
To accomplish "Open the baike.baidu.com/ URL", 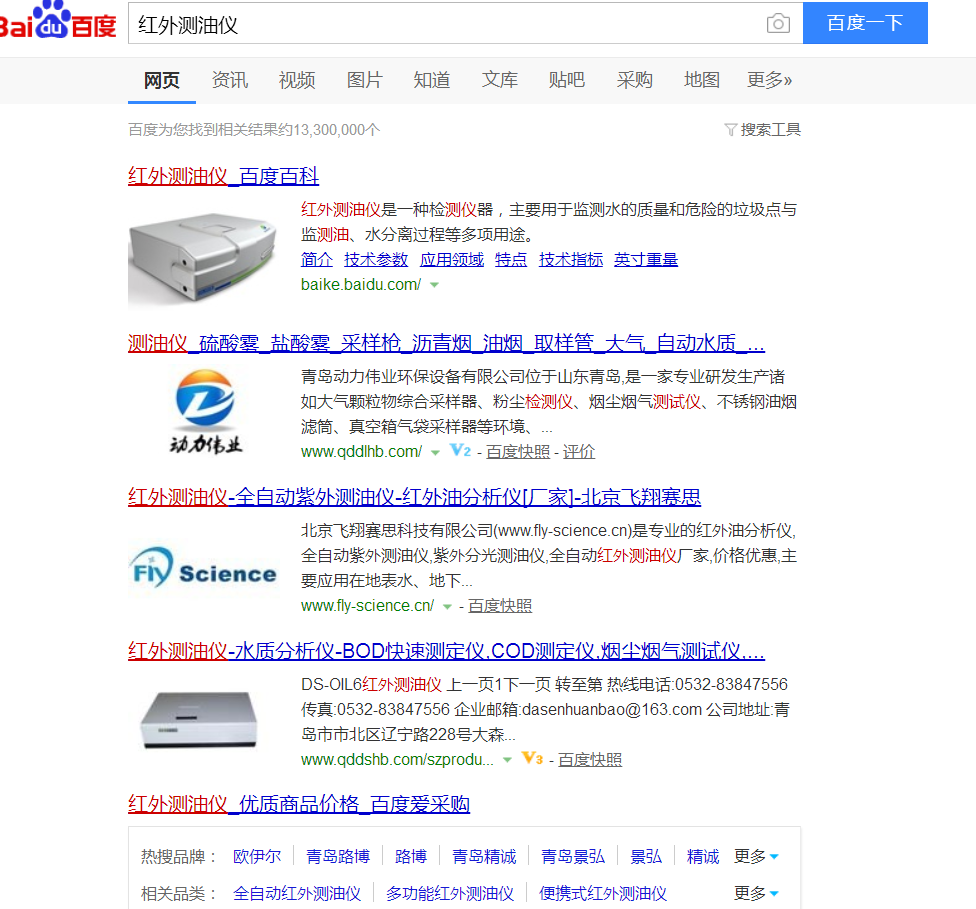I will point(361,285).
